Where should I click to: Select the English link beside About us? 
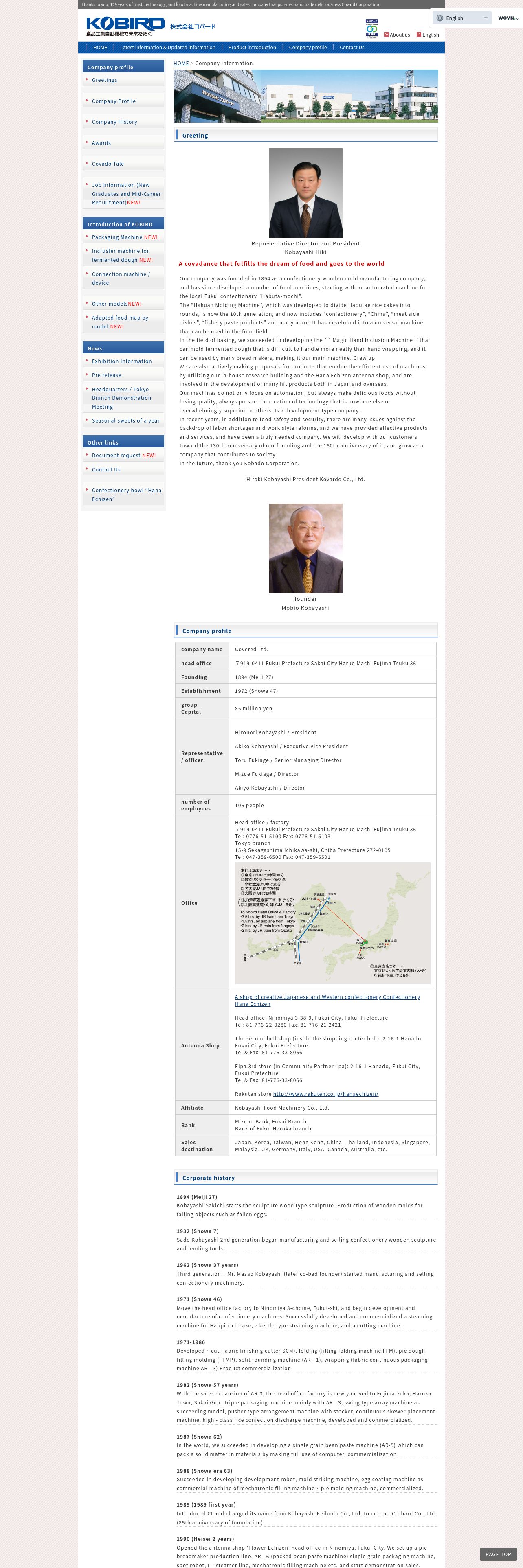tap(427, 35)
